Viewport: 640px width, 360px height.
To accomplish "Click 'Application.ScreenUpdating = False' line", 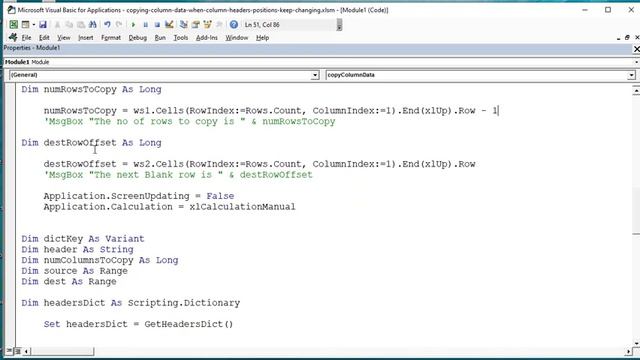I will (x=139, y=196).
